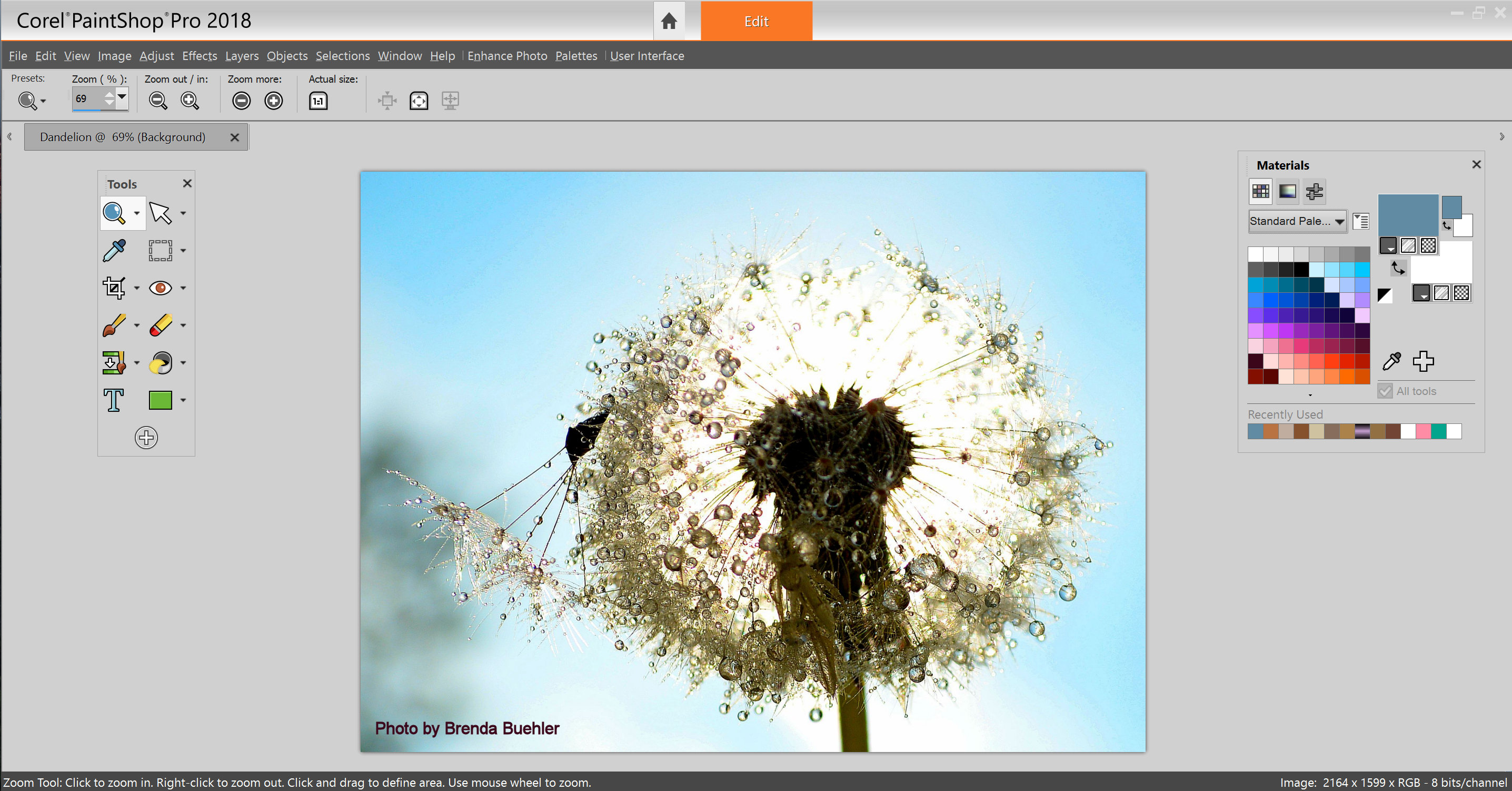The height and width of the screenshot is (791, 1512).
Task: Pick the Paint Brush tool
Action: [114, 325]
